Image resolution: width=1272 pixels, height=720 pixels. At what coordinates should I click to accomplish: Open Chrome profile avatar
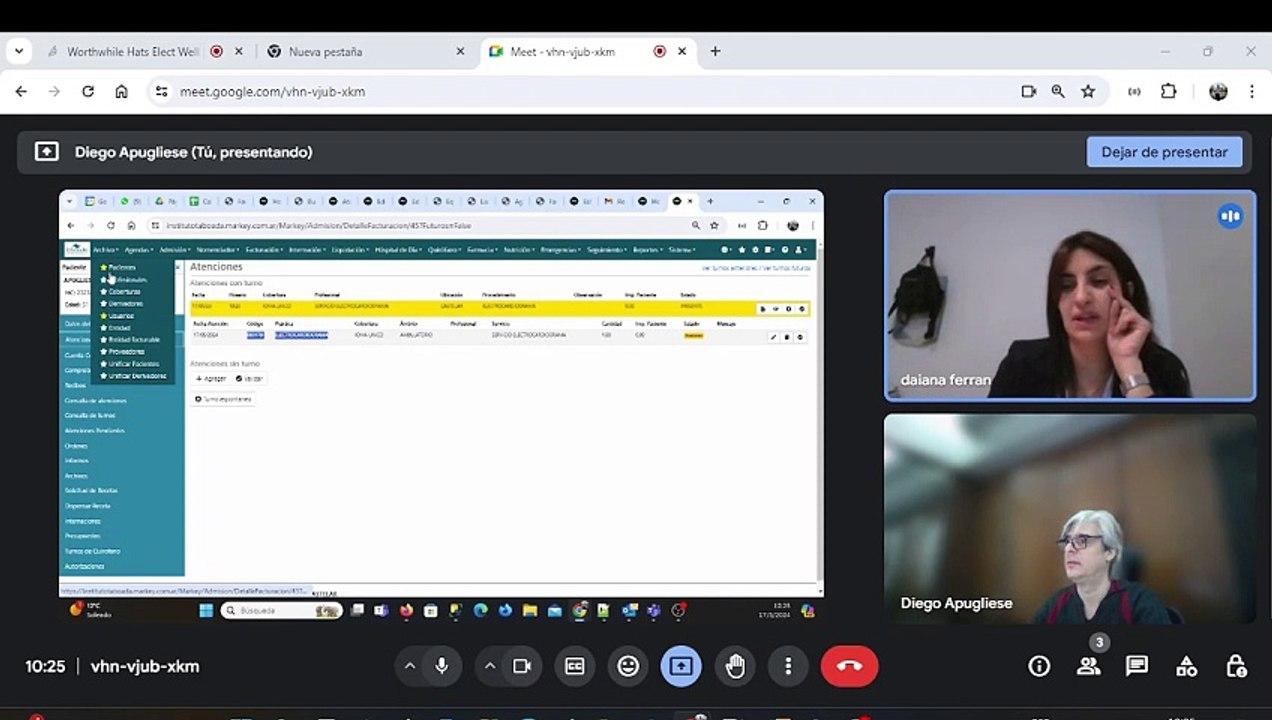click(x=1218, y=91)
